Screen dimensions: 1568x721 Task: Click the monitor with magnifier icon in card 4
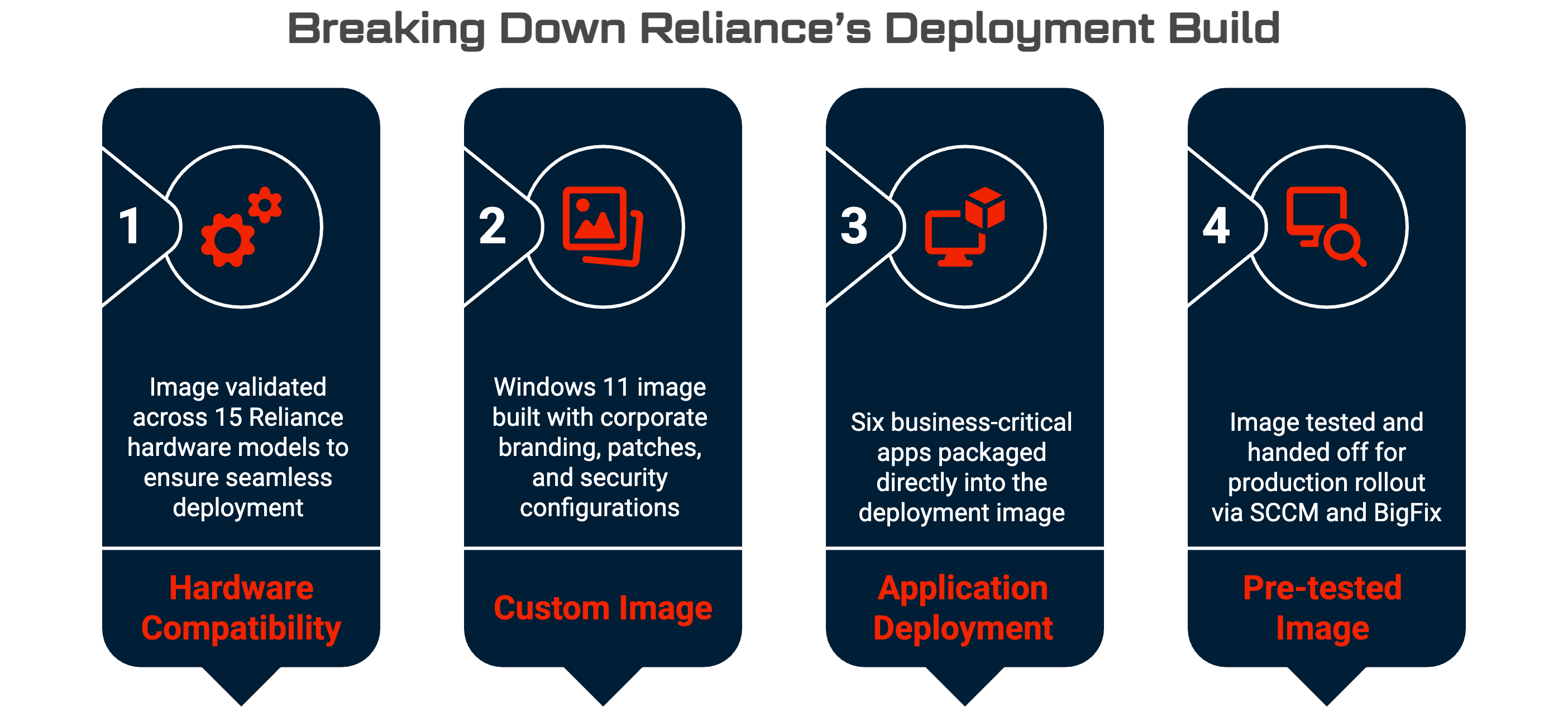(x=1326, y=227)
